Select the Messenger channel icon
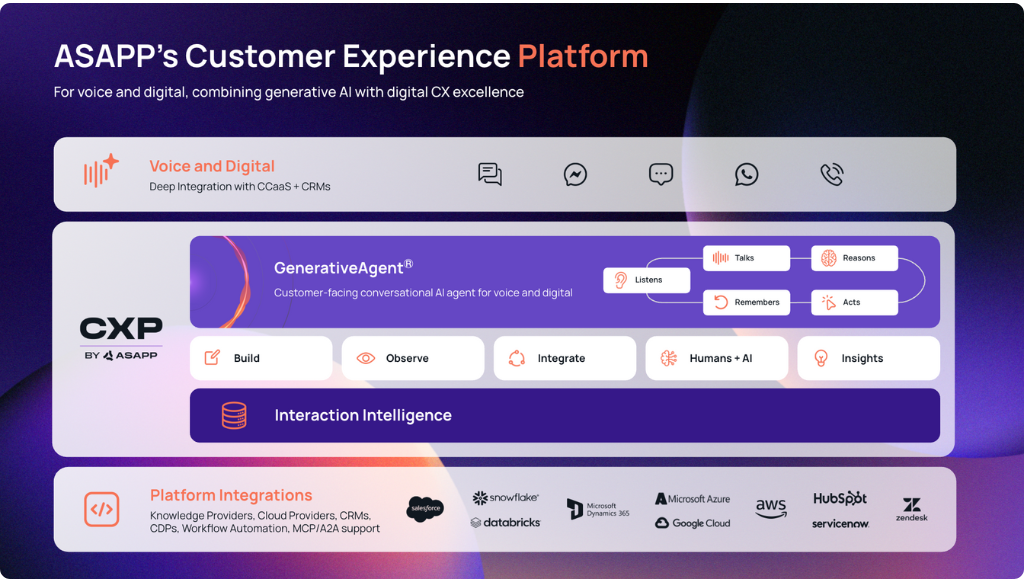 click(575, 174)
